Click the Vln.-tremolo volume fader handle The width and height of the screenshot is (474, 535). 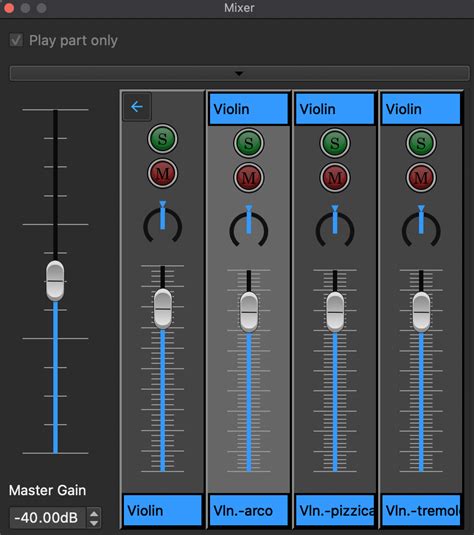tap(421, 312)
